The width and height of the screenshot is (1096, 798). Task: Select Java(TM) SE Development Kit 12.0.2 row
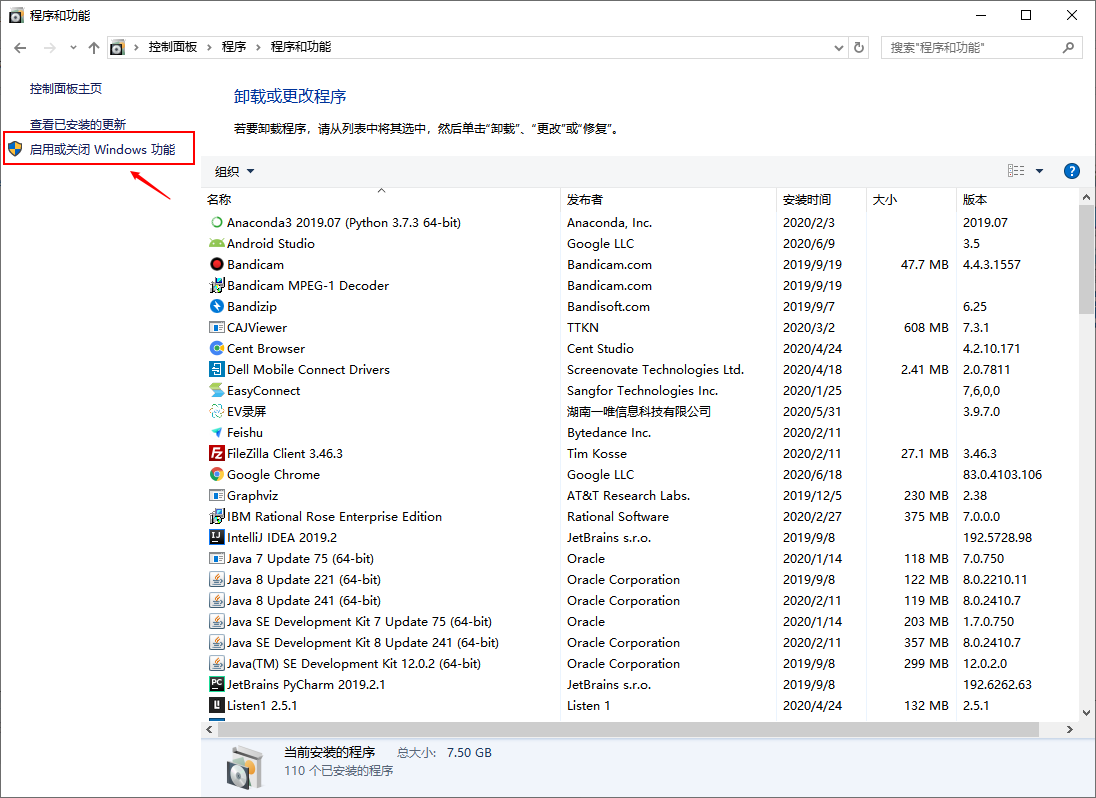click(640, 663)
